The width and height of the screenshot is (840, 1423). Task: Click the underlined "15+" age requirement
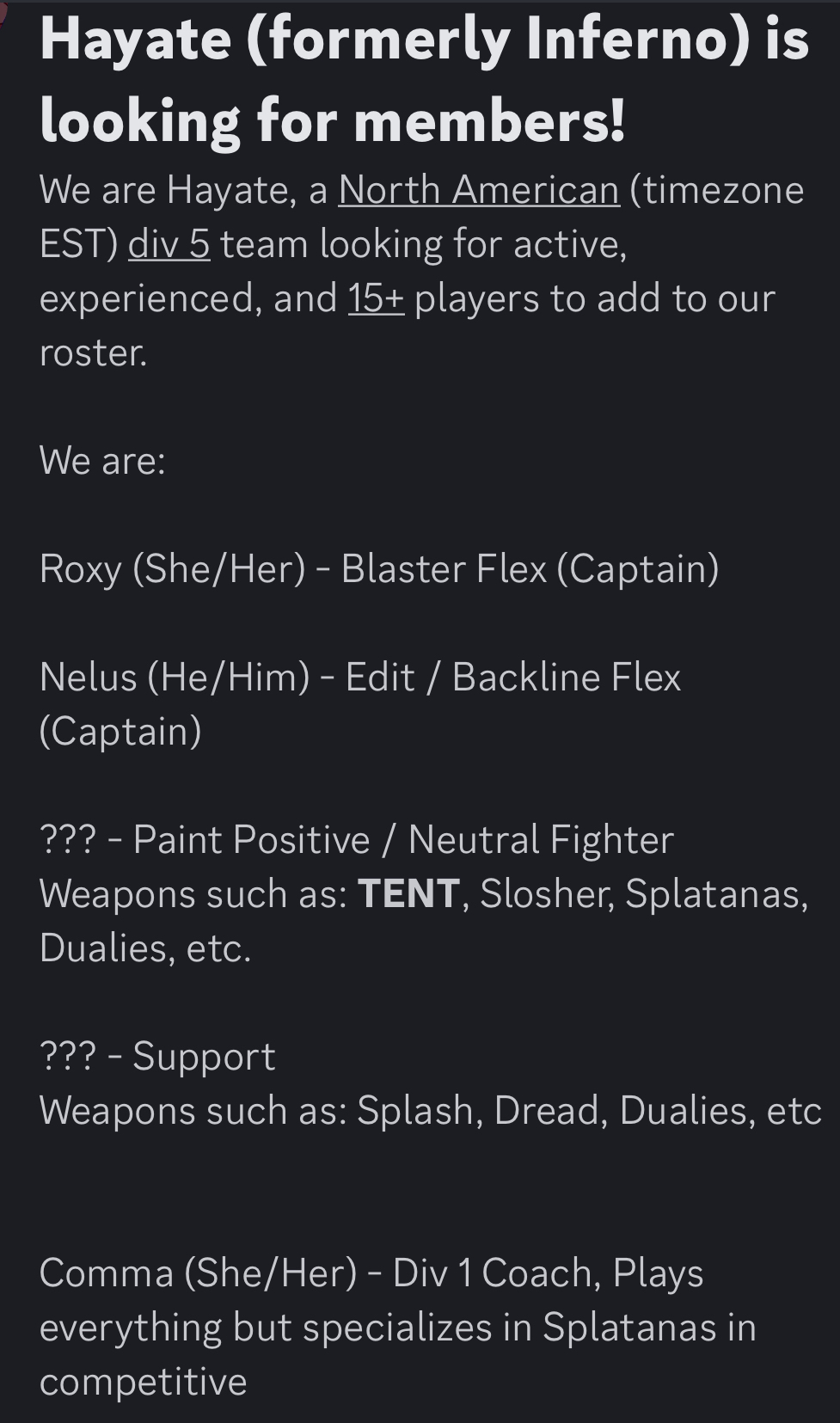376,298
